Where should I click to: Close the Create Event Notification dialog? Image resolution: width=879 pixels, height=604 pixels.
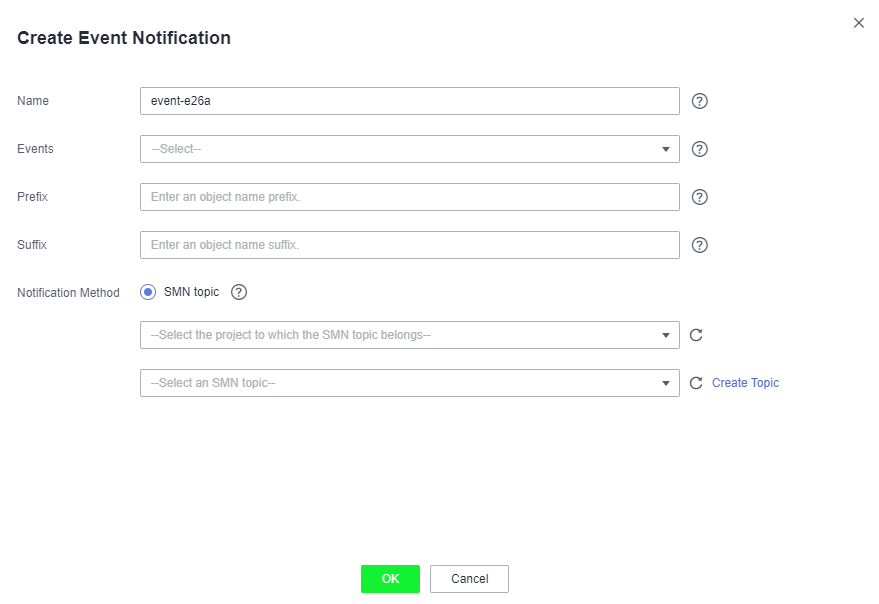(x=858, y=23)
